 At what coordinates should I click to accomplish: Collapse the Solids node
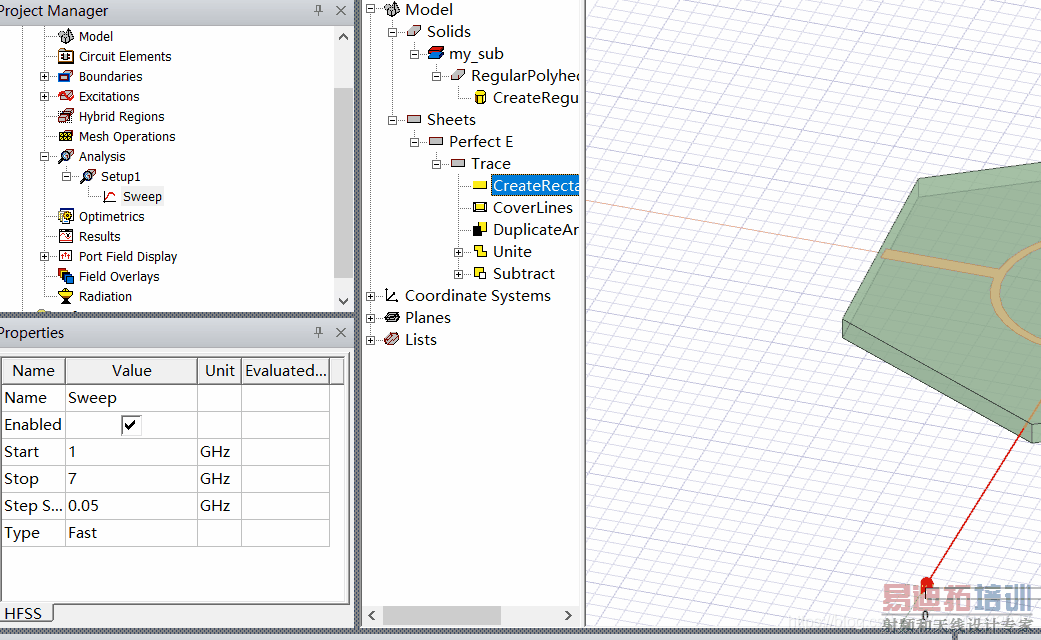[392, 32]
